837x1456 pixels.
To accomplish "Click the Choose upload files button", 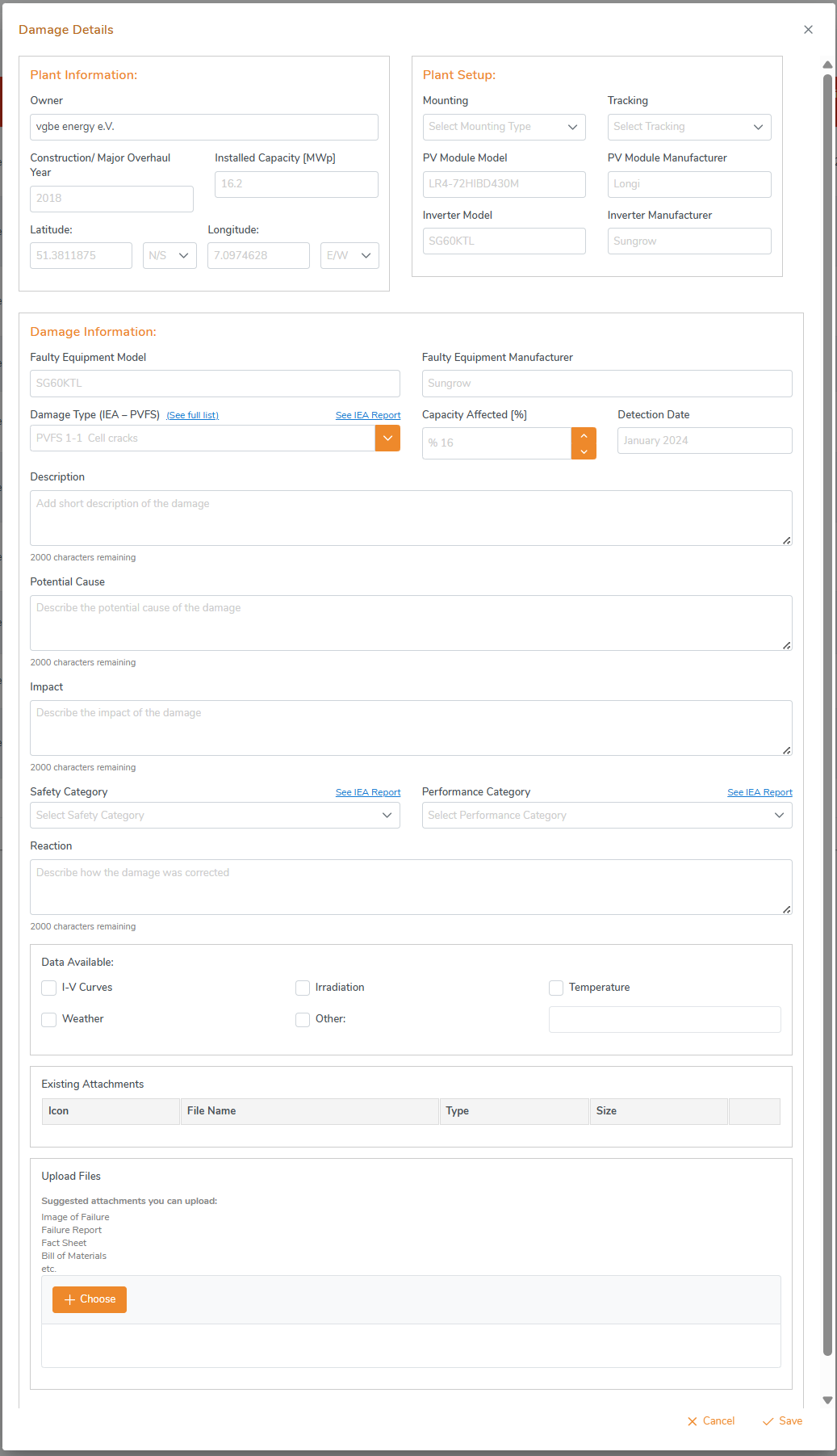I will (x=90, y=1299).
